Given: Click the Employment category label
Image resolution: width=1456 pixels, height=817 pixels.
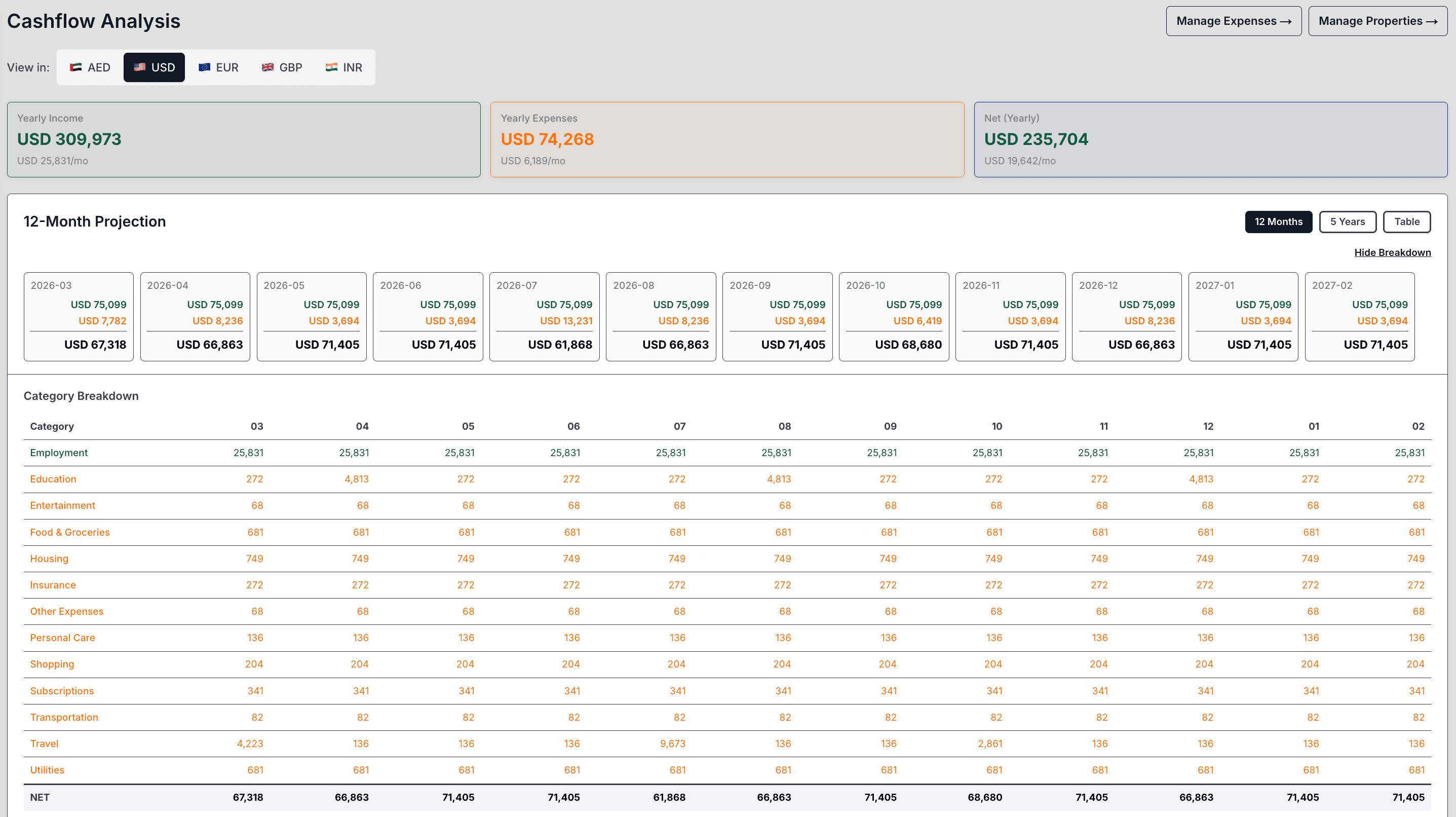Looking at the screenshot, I should click(x=59, y=452).
